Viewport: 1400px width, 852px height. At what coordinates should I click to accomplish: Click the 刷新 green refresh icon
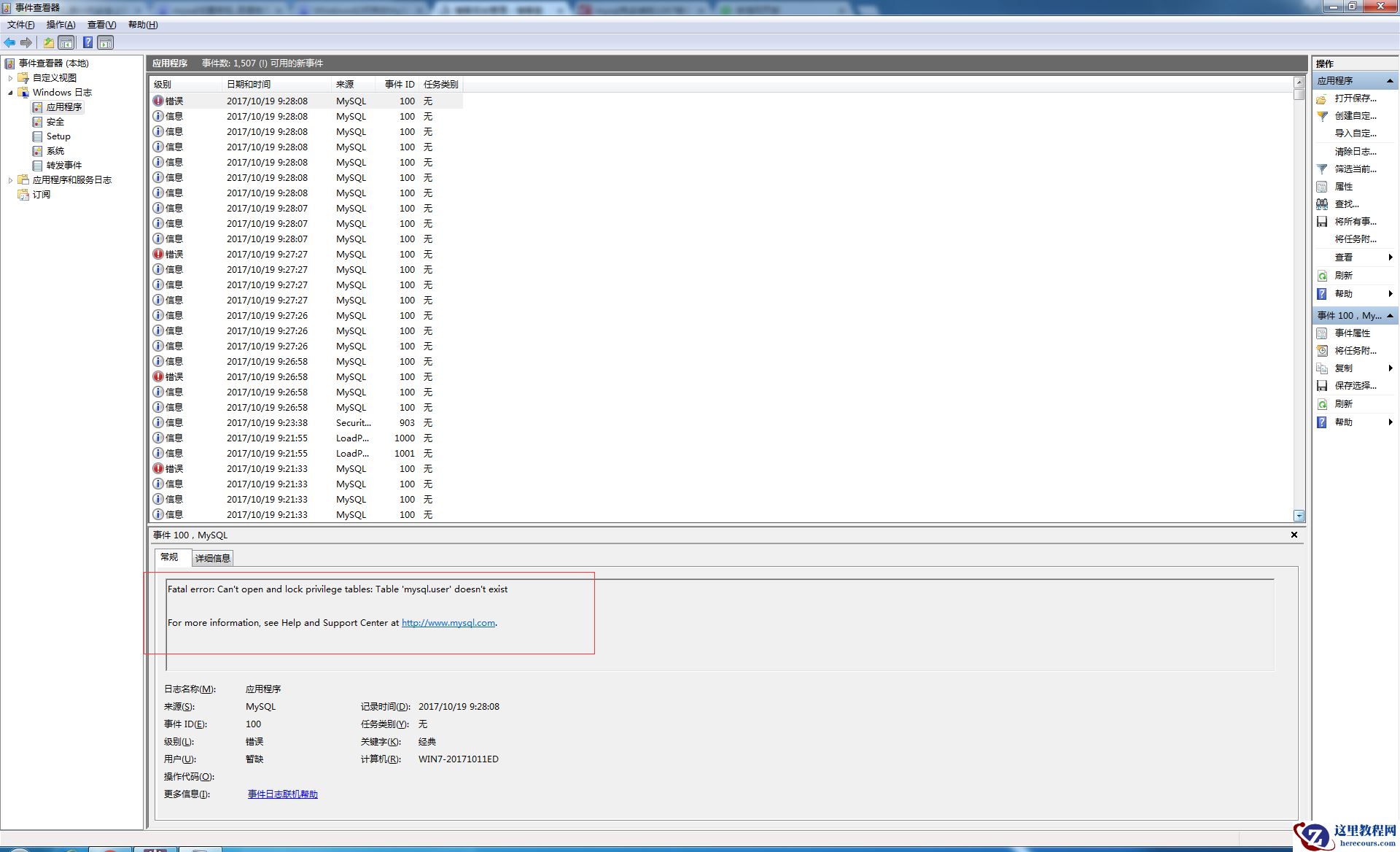1322,275
